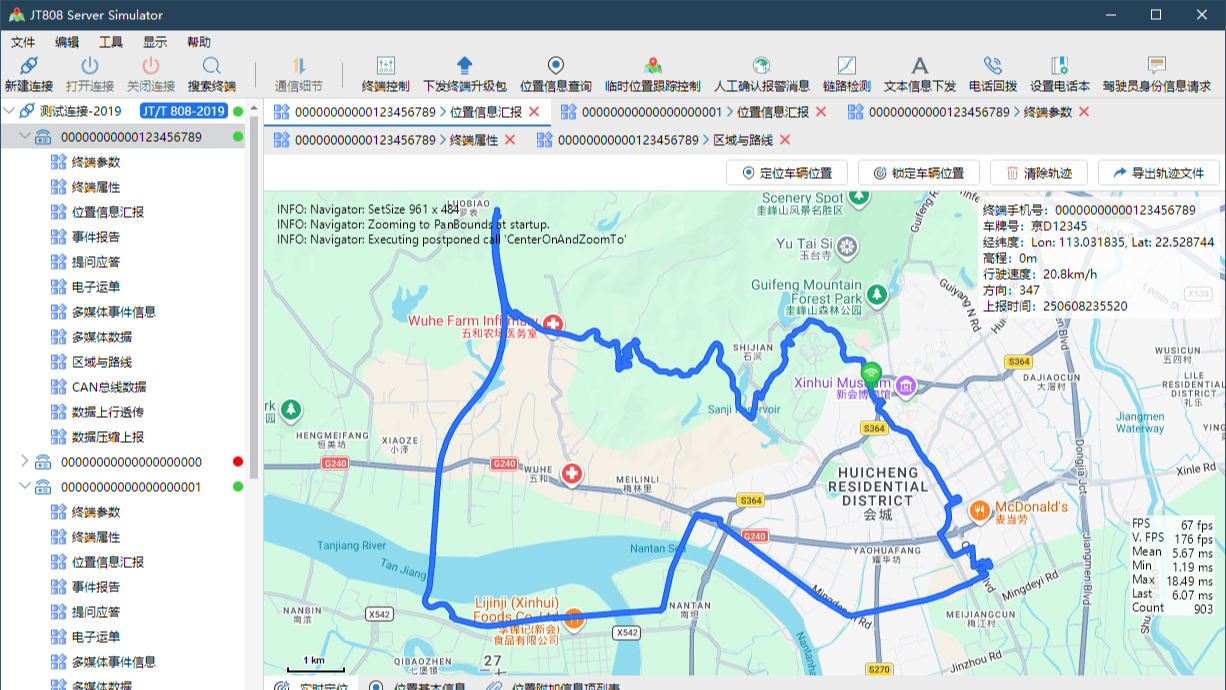Screen dimensions: 1226x690
Task: Click the 驾驶员身份信息请求 driver identity request icon
Action: (x=1157, y=66)
